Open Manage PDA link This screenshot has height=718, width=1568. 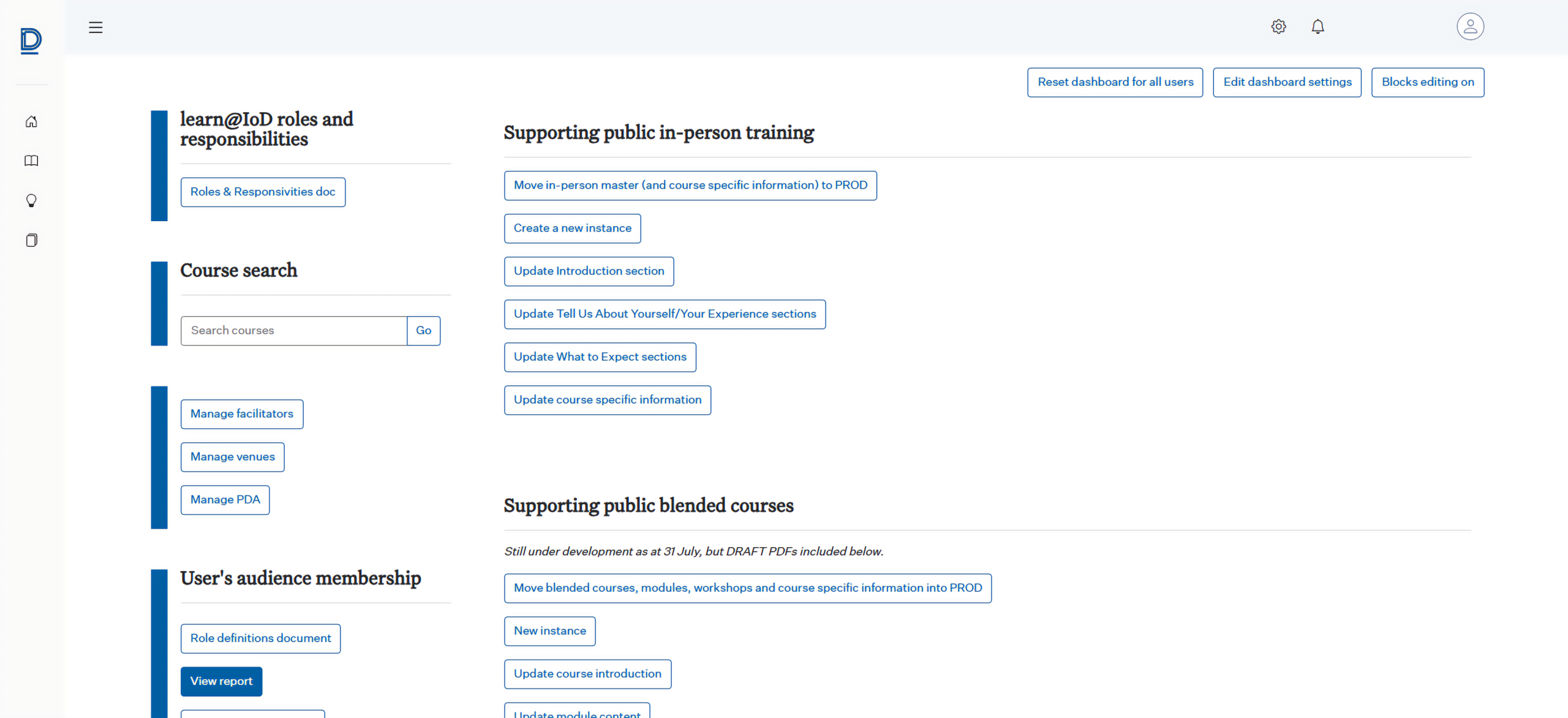pos(225,500)
